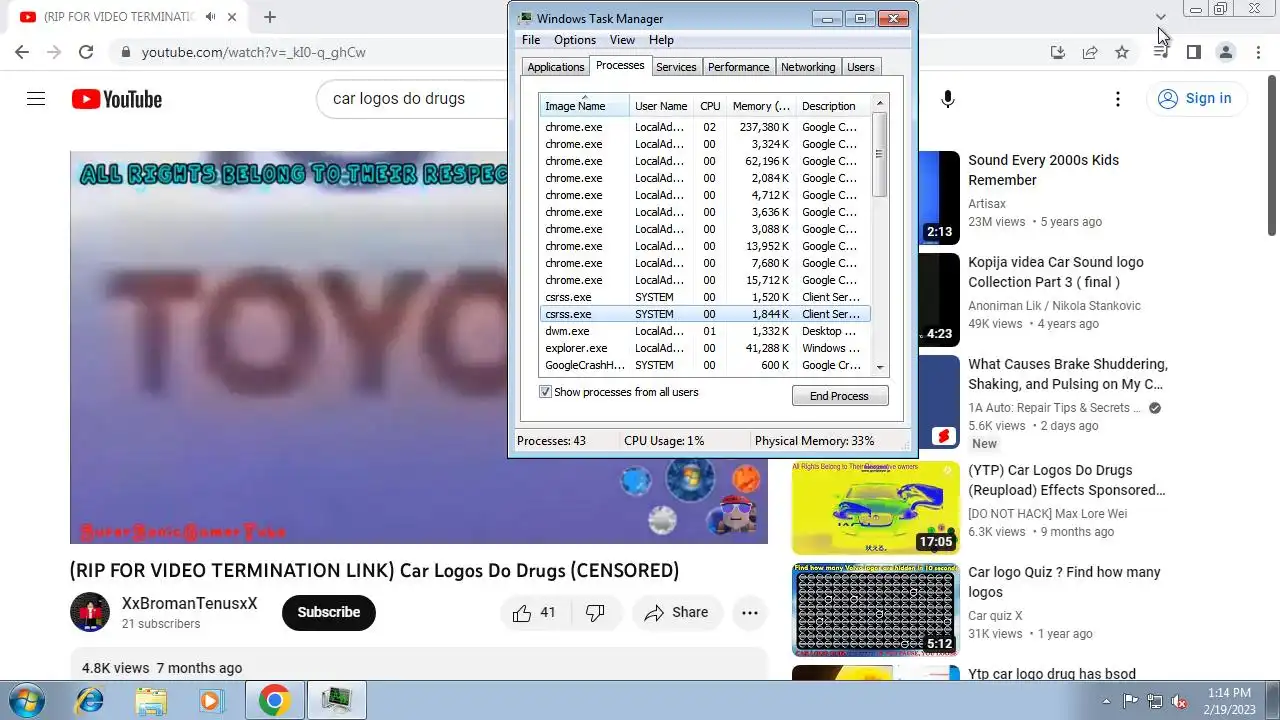This screenshot has height=720, width=1280.
Task: Open Car logo Quiz video thumbnail
Action: [x=875, y=609]
